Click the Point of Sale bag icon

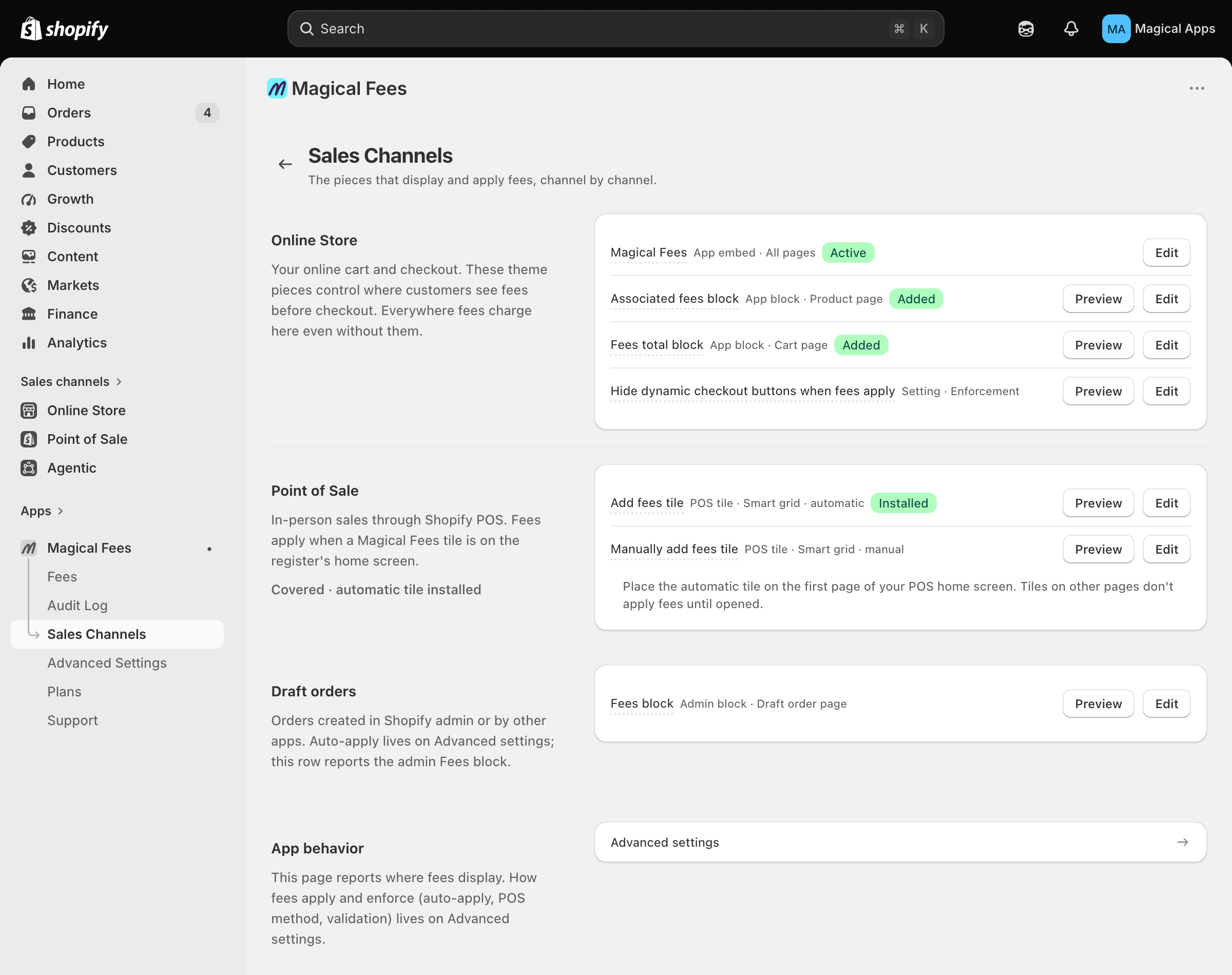(29, 439)
